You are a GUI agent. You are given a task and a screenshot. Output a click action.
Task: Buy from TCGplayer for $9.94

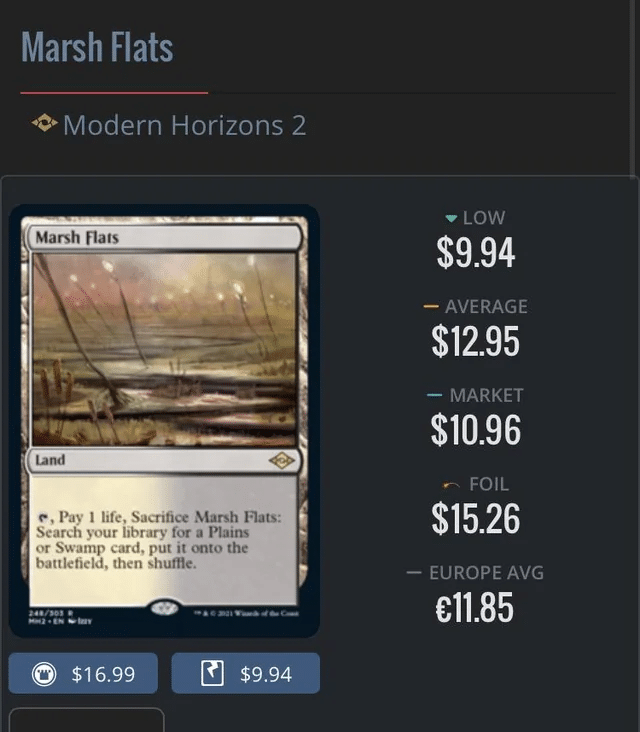[246, 673]
